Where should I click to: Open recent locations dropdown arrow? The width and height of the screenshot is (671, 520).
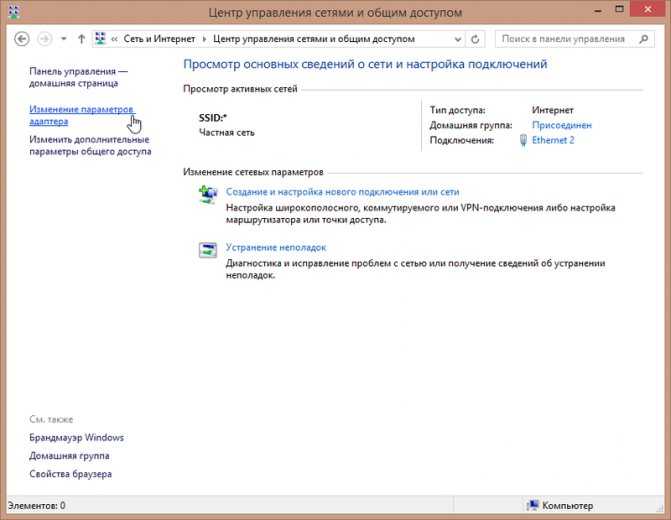(x=64, y=39)
